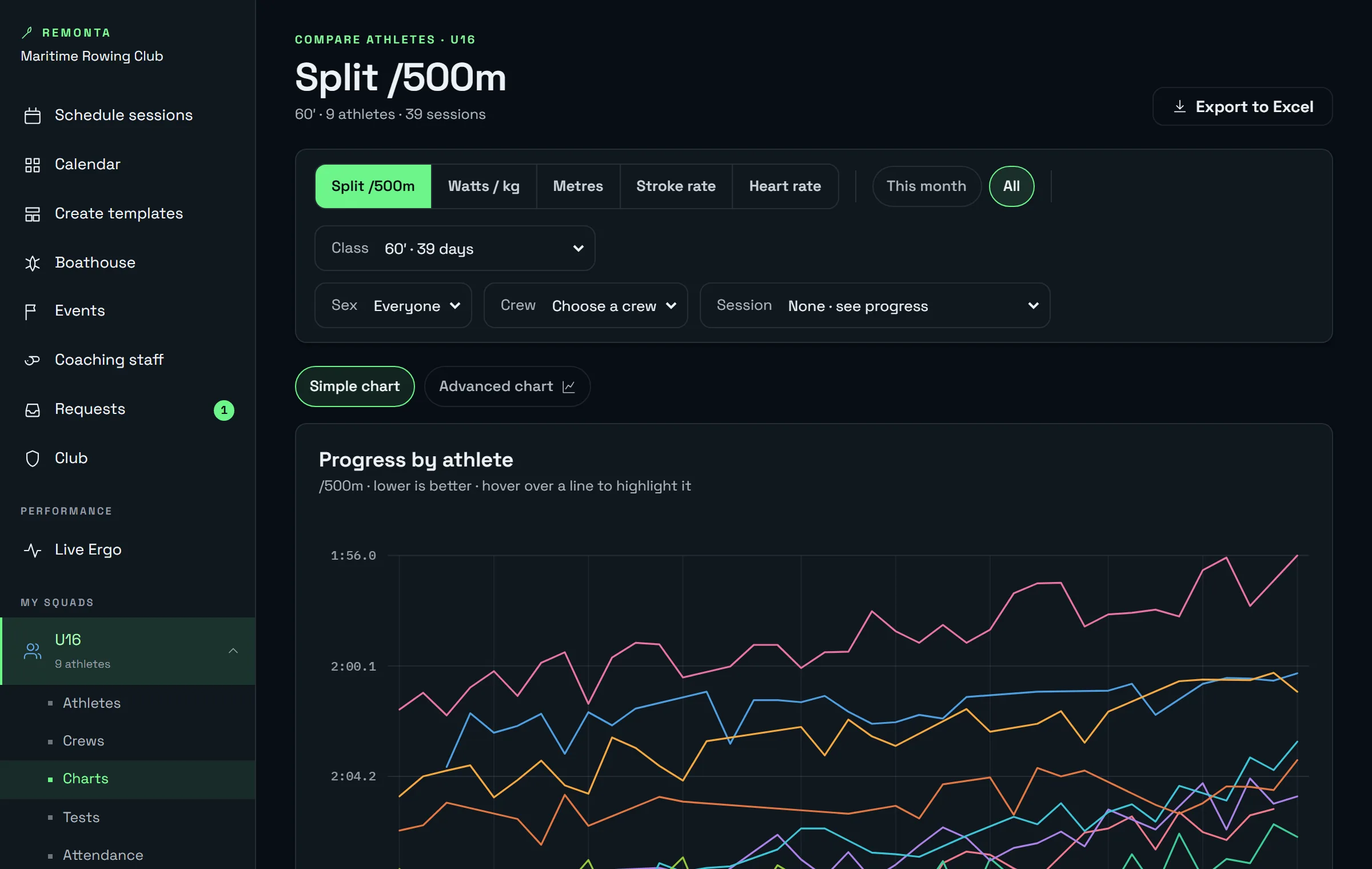Click the line chart icon on Advanced chart
Image resolution: width=1372 pixels, height=869 pixels.
569,387
